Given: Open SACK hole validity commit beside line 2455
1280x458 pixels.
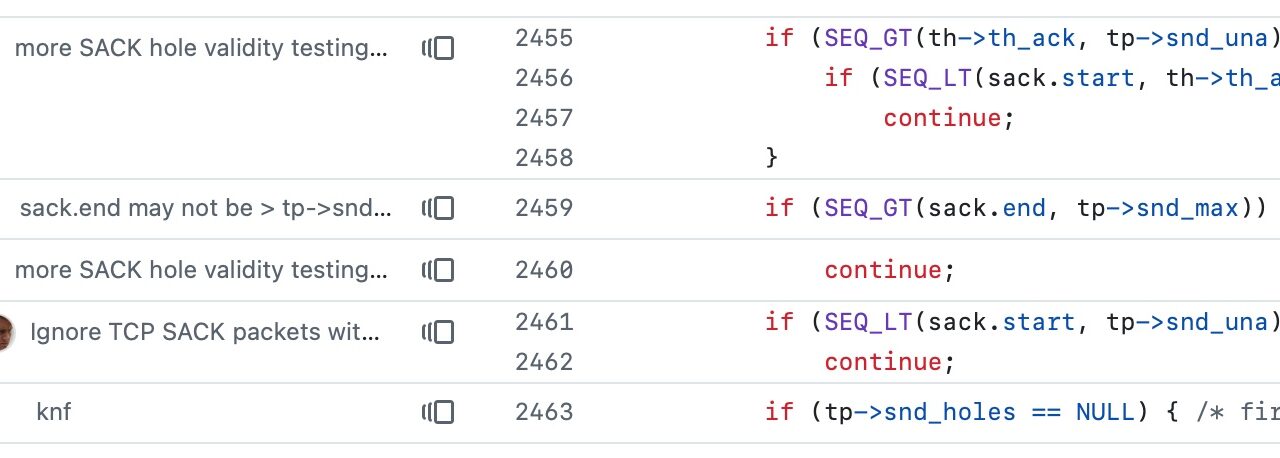Looking at the screenshot, I should [x=201, y=48].
